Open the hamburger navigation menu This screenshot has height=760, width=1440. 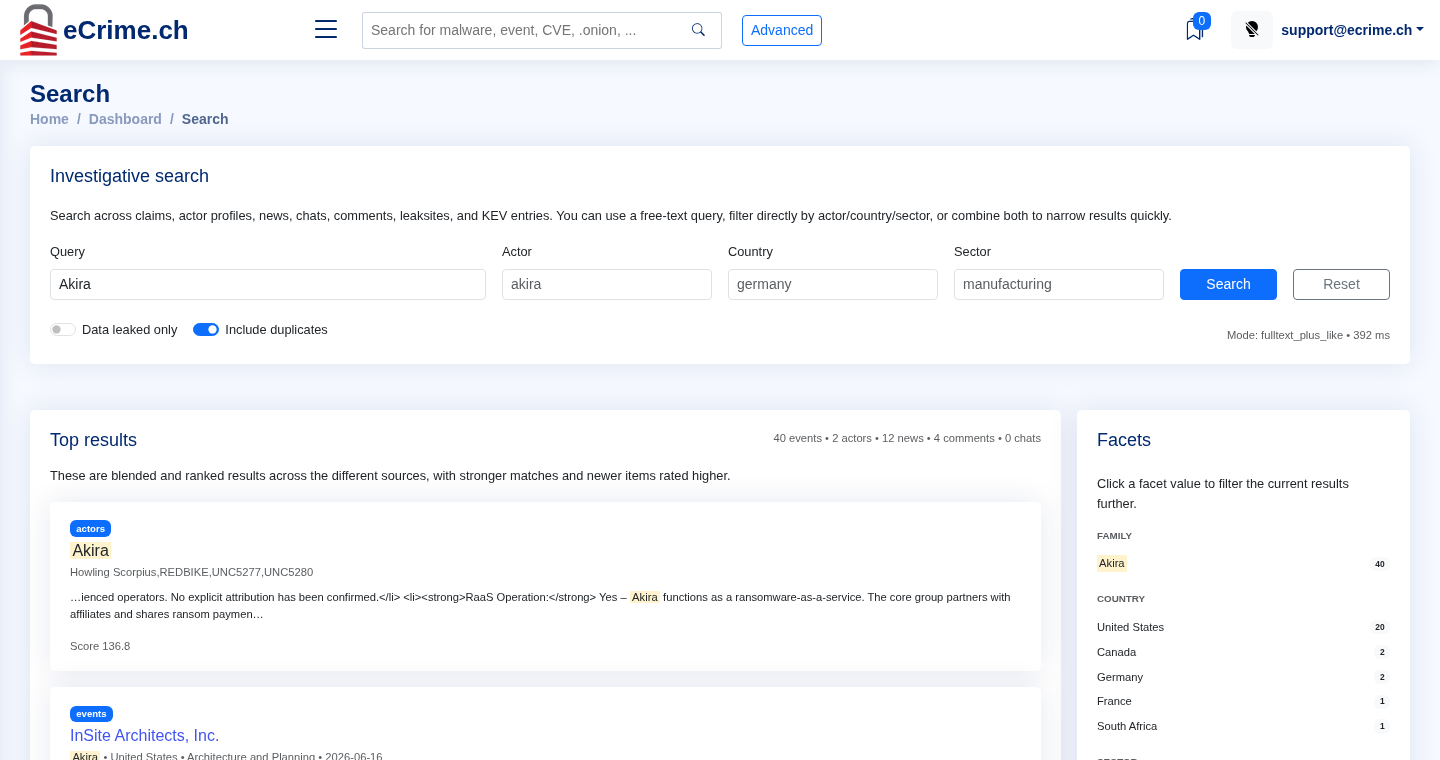[326, 29]
